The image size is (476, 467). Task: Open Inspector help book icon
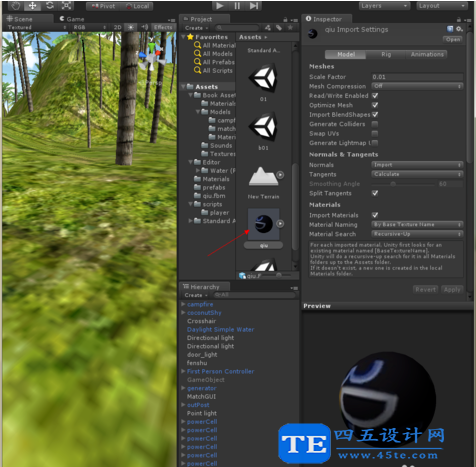point(450,29)
